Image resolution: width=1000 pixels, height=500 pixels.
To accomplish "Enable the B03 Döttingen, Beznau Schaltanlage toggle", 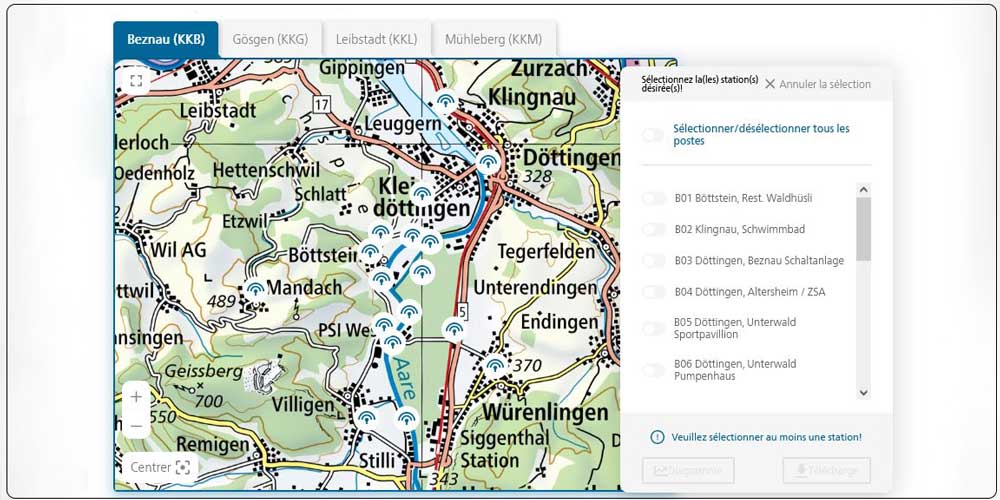I will 653,261.
